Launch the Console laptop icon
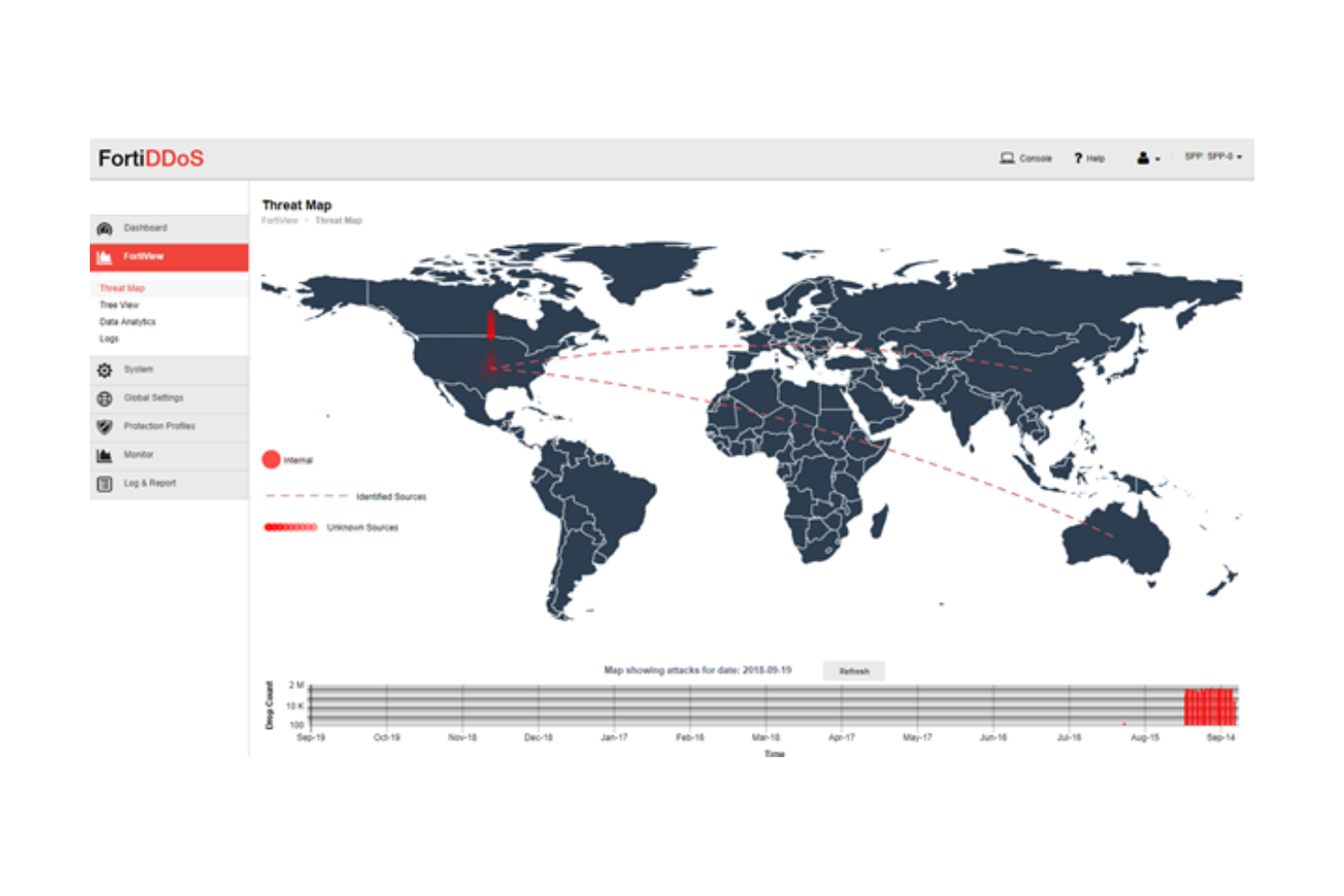1344x896 pixels. pos(1007,158)
